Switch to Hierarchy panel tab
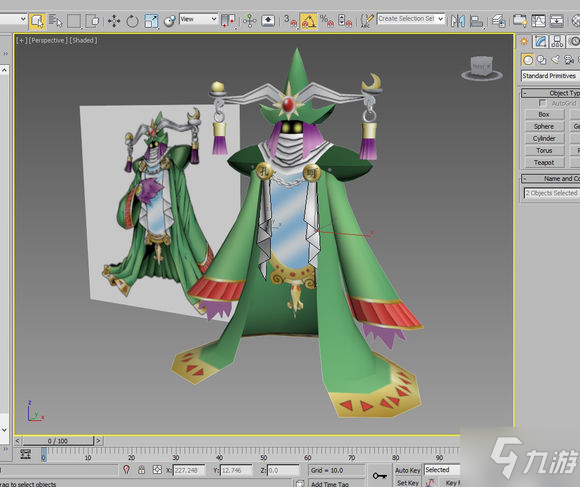580x487 pixels. (x=557, y=41)
